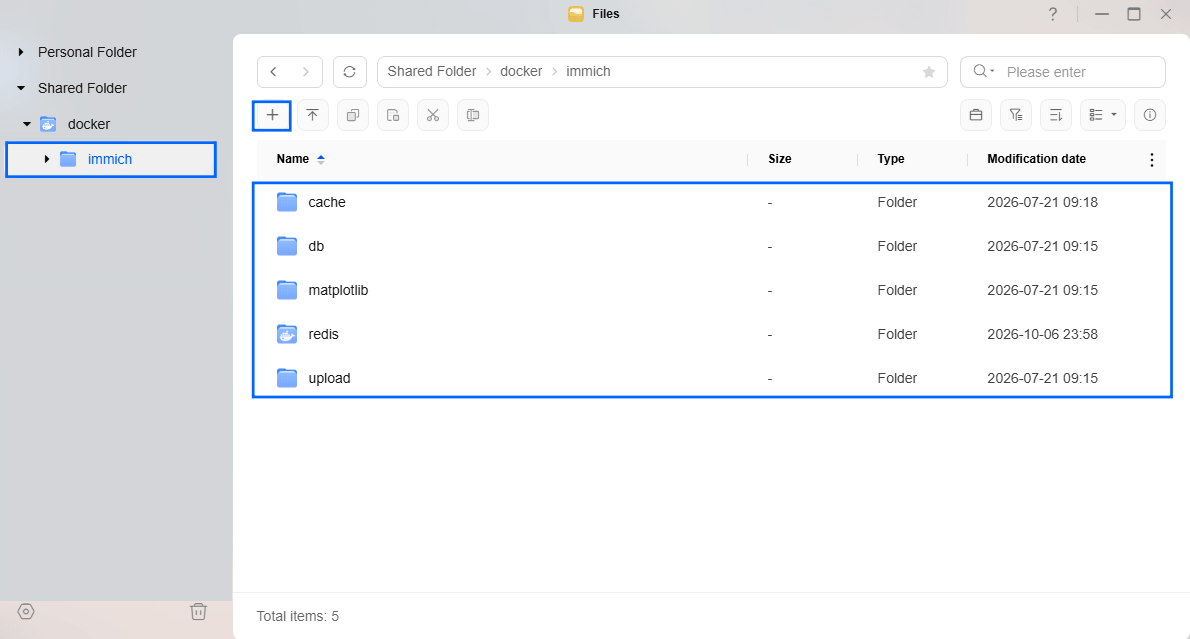Click the plus (new item) toolbar button
Screen dimensions: 1190x639
[x=272, y=115]
